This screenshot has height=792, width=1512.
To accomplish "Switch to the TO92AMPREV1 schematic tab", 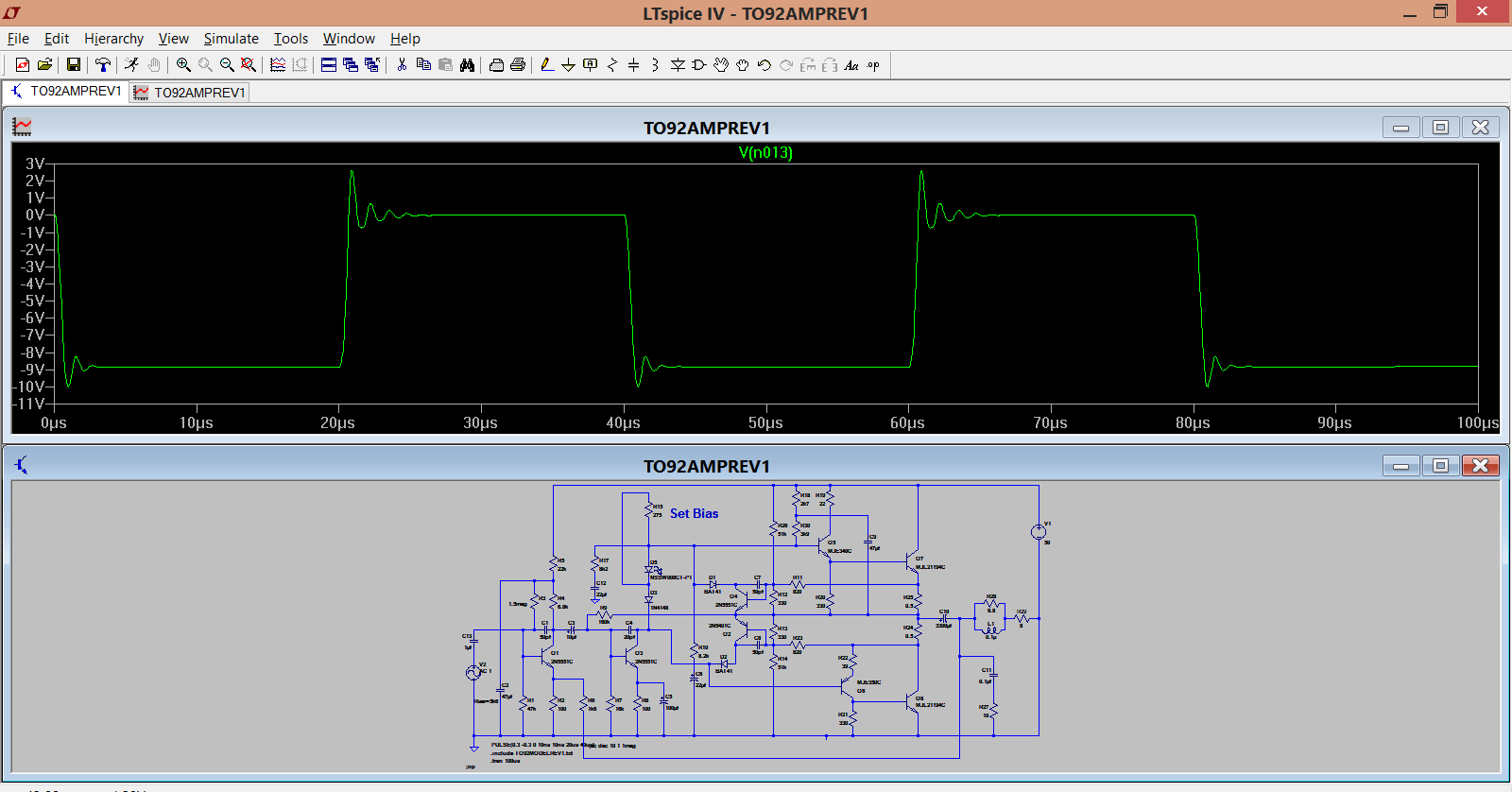I will point(65,91).
